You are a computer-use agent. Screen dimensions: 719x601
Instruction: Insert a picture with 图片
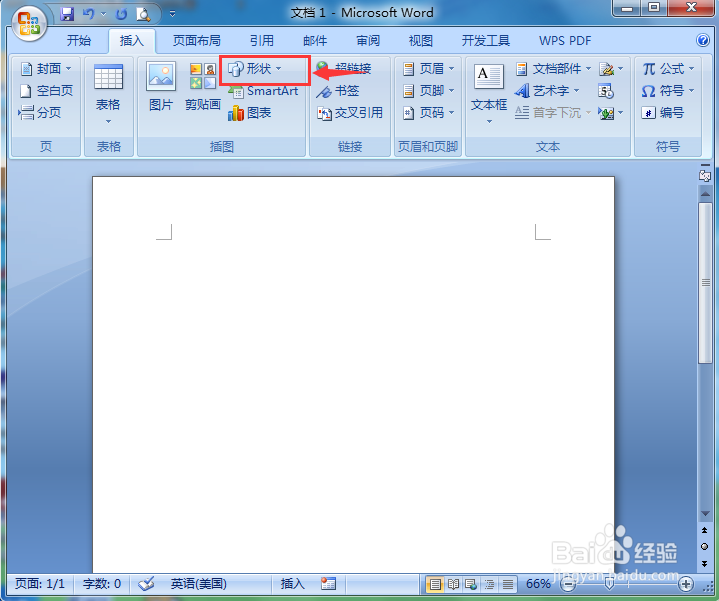(161, 87)
